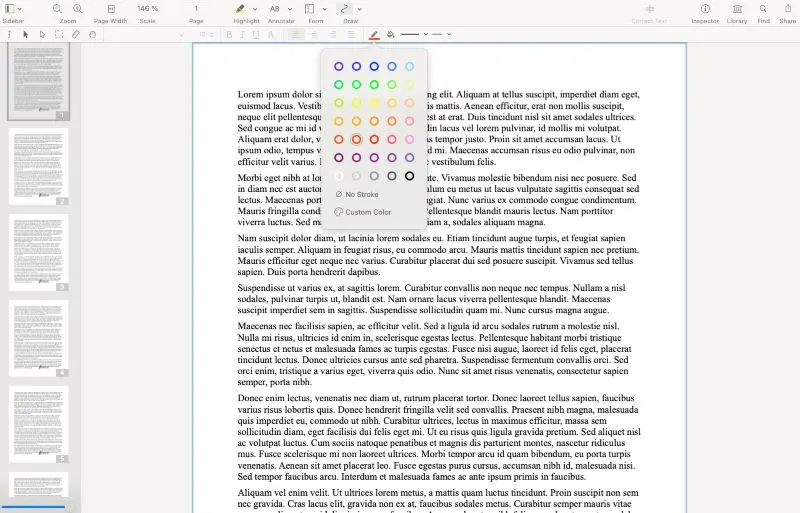800x513 pixels.
Task: Pick the light cyan swatch in blue row
Action: pyautogui.click(x=409, y=66)
